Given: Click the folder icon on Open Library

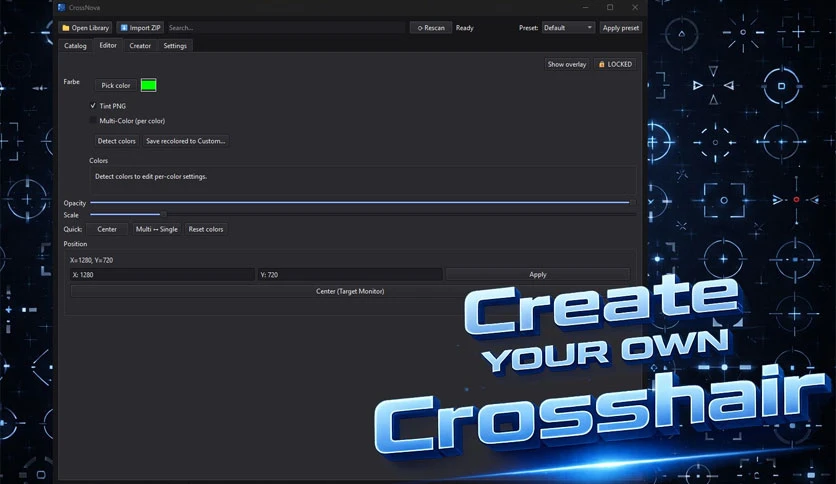Looking at the screenshot, I should 66,28.
